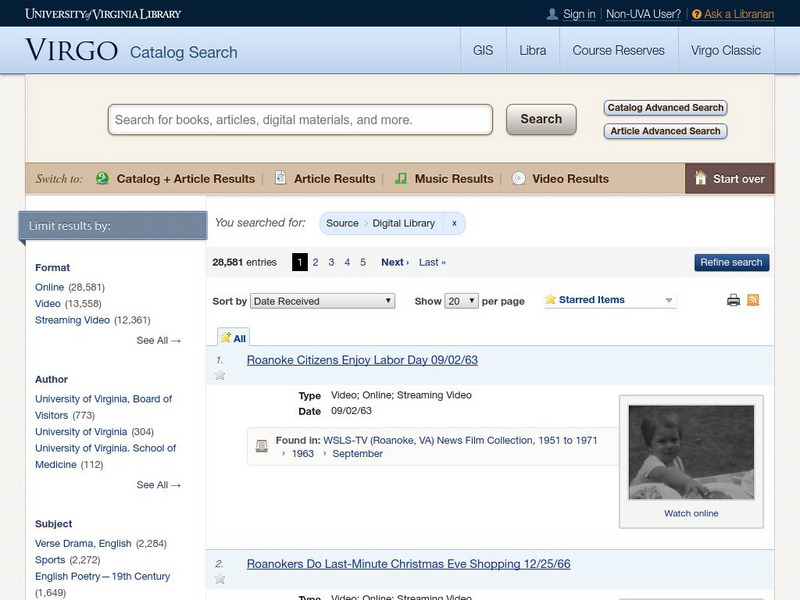The height and width of the screenshot is (600, 800).
Task: Open WSLS-TV News Film Collection link
Action: click(460, 440)
